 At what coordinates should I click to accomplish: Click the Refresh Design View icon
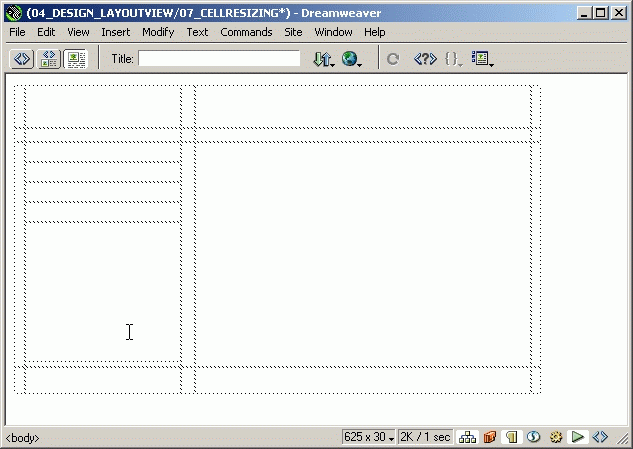pyautogui.click(x=393, y=59)
